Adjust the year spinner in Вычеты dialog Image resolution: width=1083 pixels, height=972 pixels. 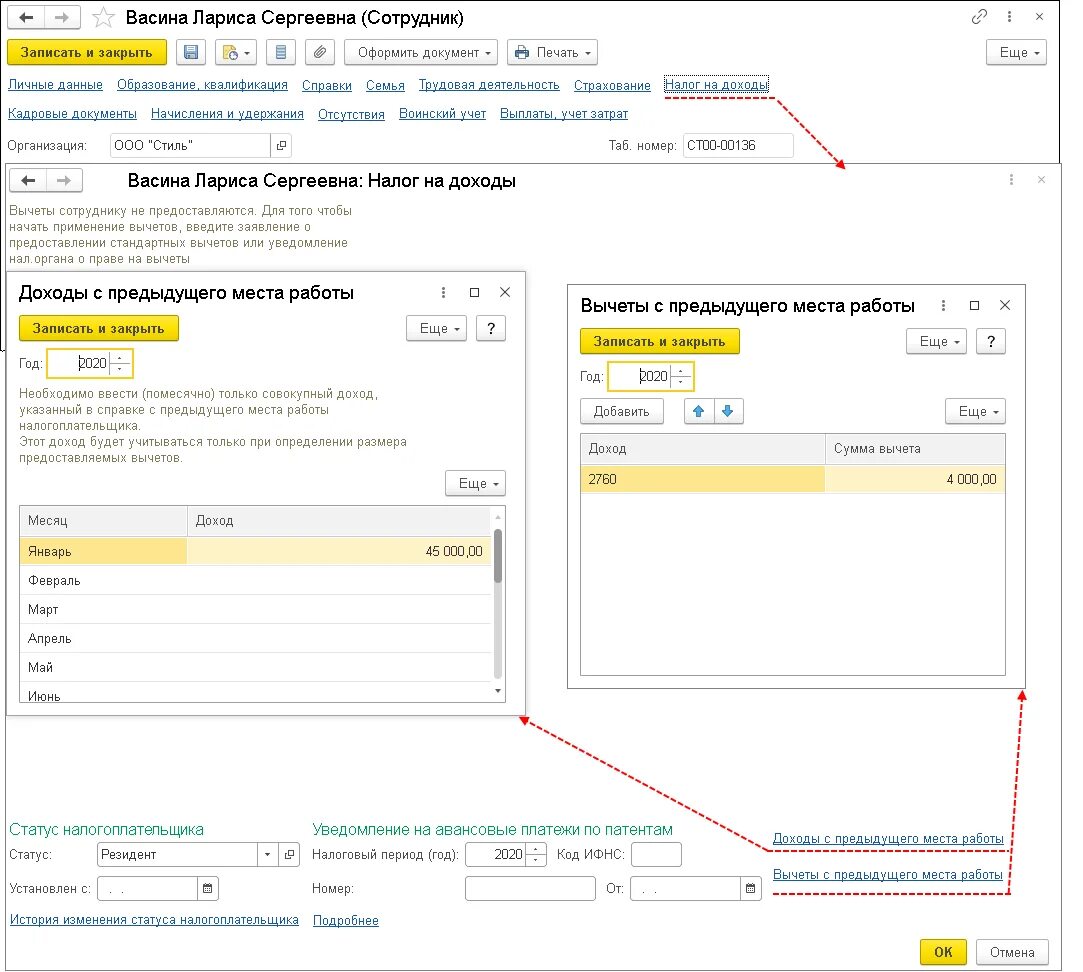[681, 377]
